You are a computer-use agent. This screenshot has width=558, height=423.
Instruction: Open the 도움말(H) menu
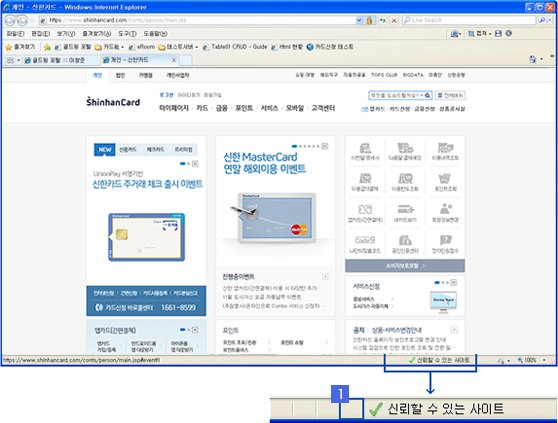156,34
